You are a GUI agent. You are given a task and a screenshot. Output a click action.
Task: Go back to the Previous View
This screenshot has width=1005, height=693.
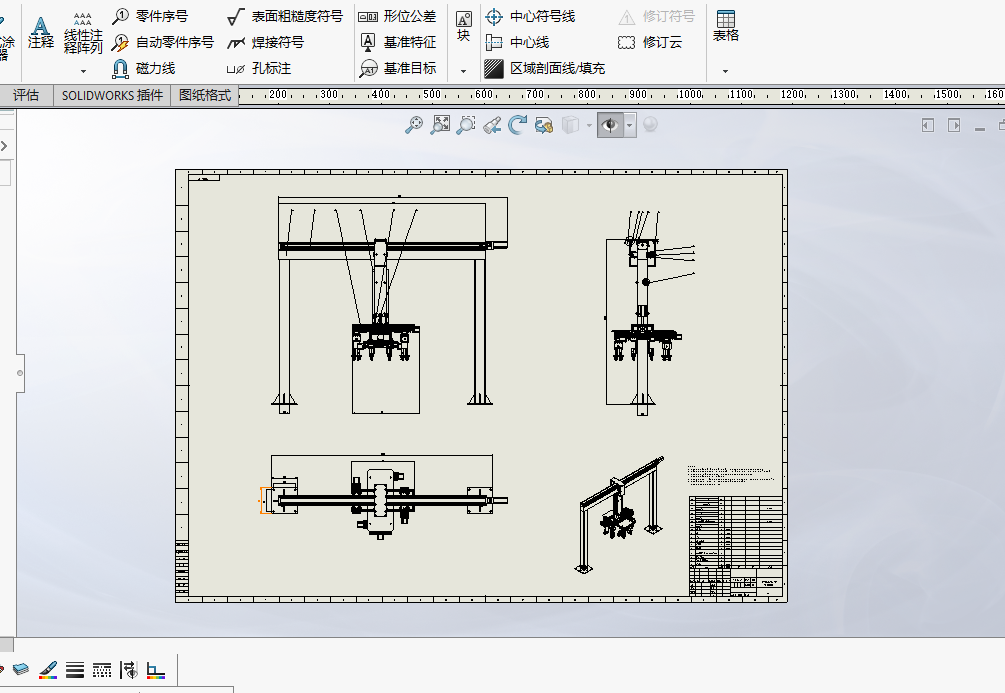coord(492,124)
